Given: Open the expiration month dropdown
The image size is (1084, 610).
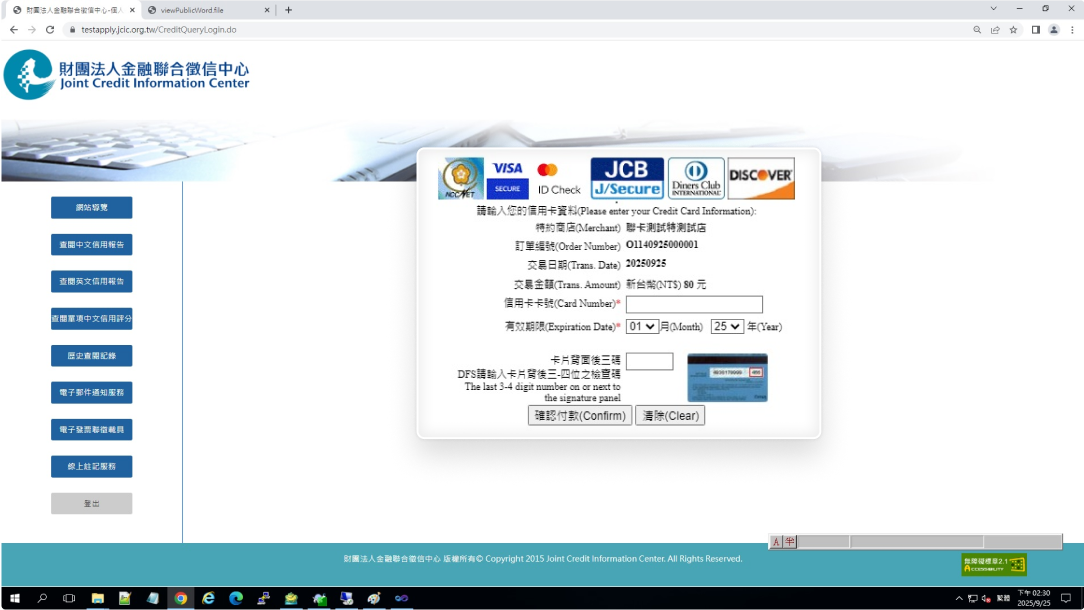Looking at the screenshot, I should coord(642,327).
